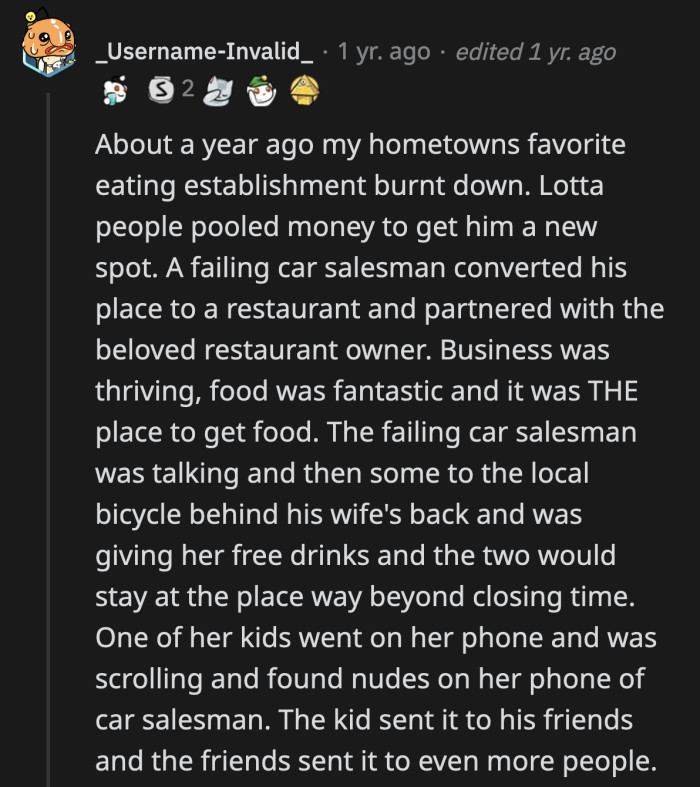Click the line ending 'even more people.'
This screenshot has width=700, height=787.
376,760
